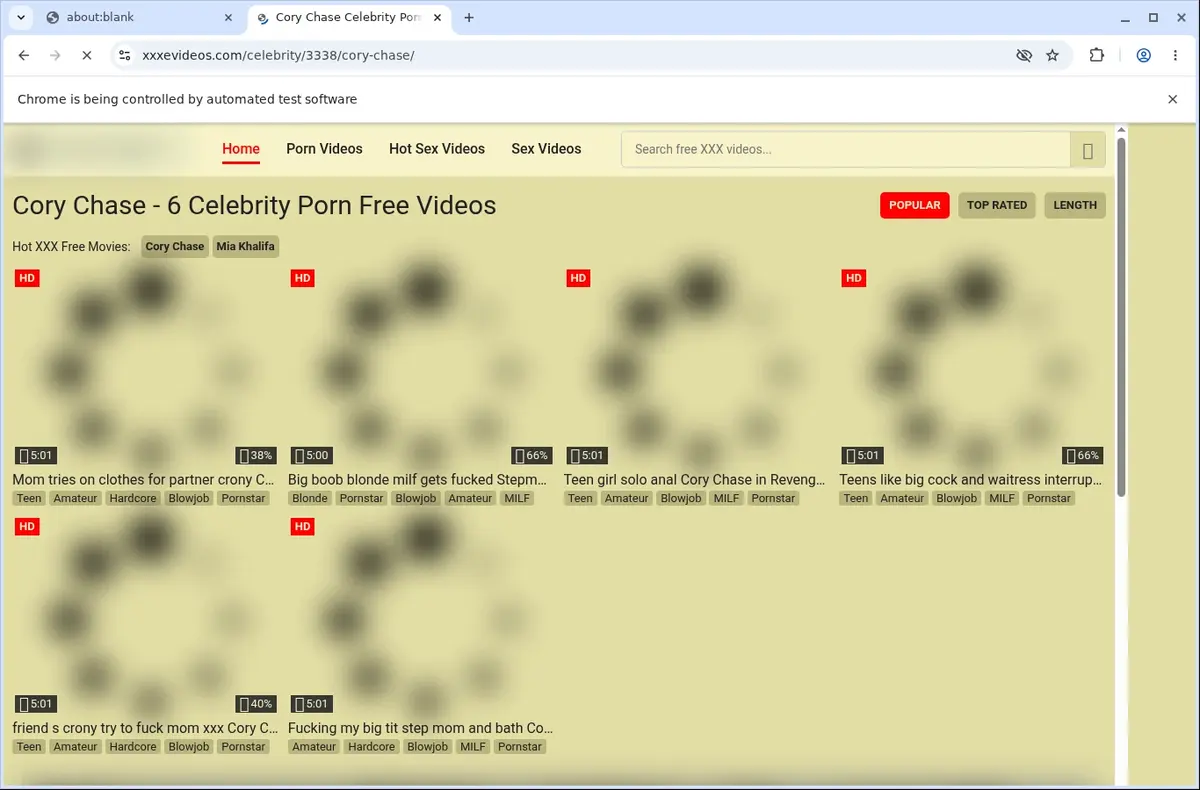Focus the URL address bar
1200x790 pixels.
pos(570,56)
